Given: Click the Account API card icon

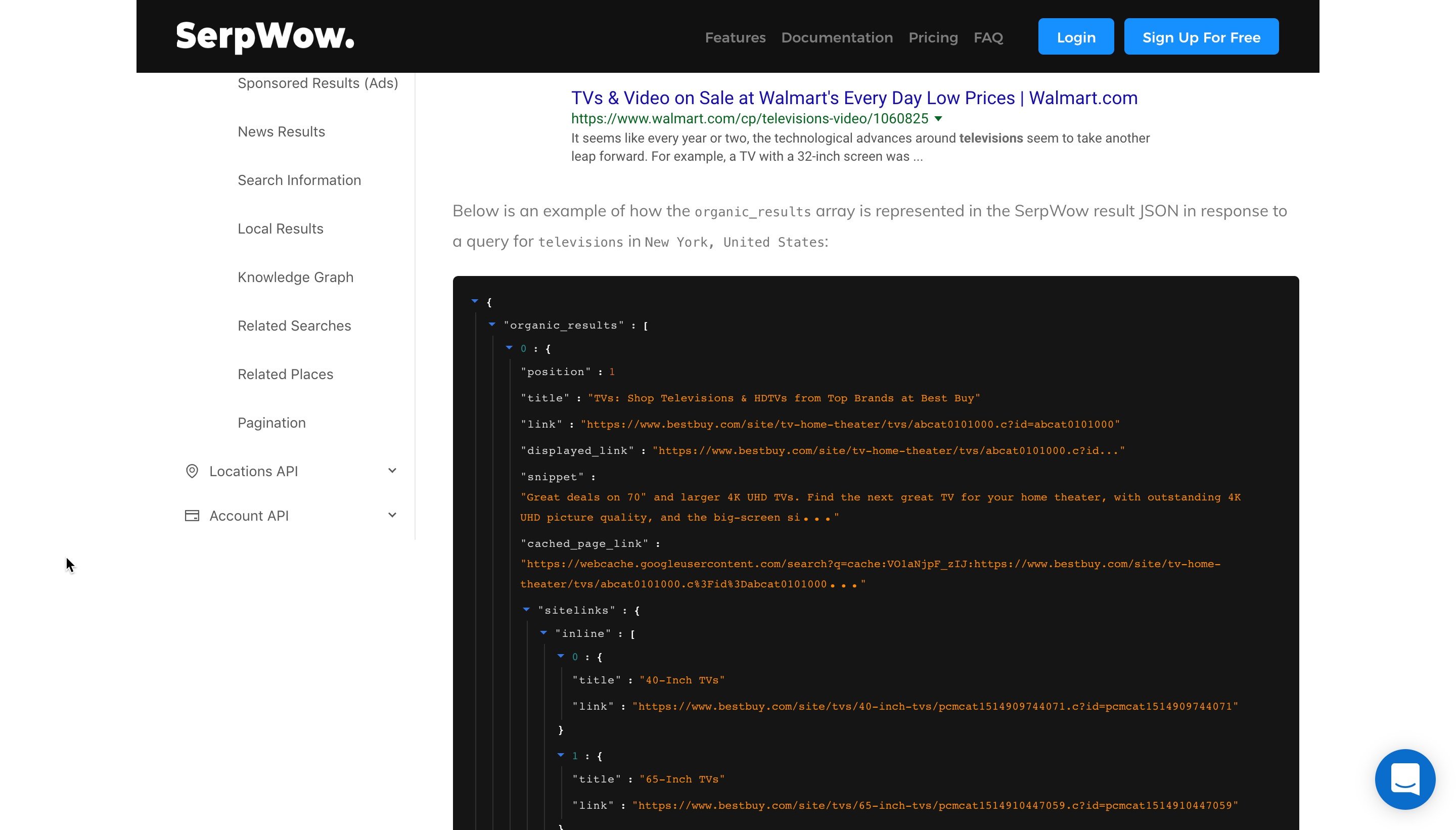Looking at the screenshot, I should click(x=192, y=515).
